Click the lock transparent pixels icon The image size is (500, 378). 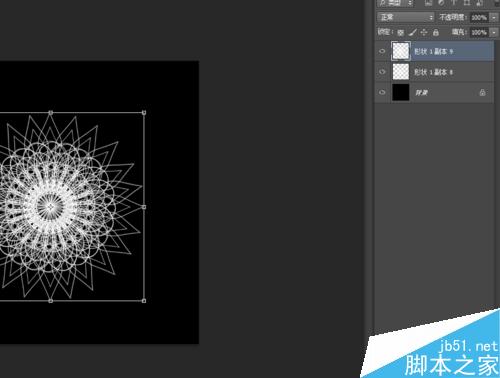point(401,33)
